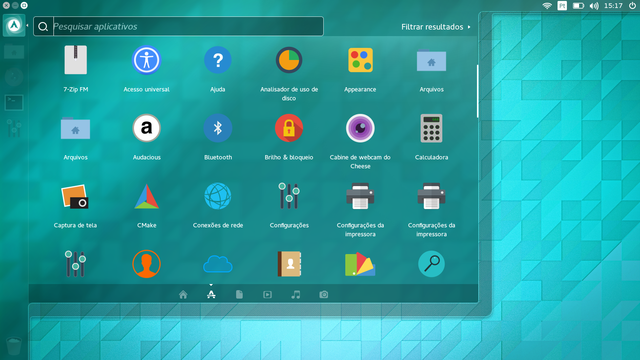Launch Captura de tela screenshot tool
Viewport: 640px width, 360px height.
(x=75, y=197)
